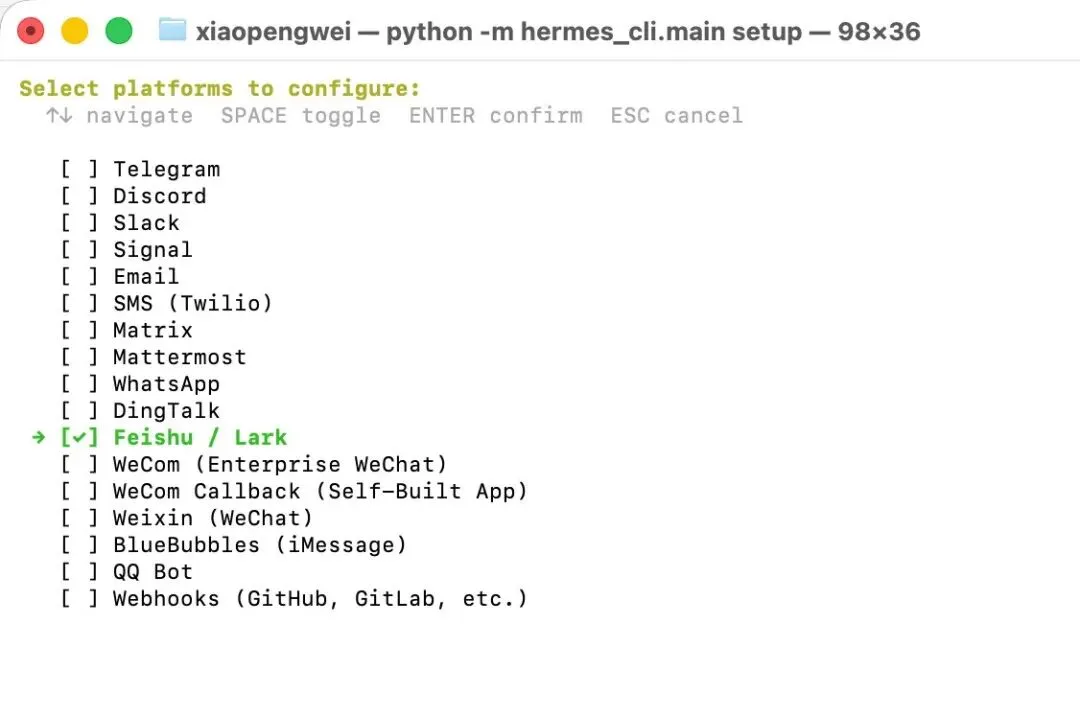1080x716 pixels.
Task: Select the Signal platform entry
Action: point(152,250)
